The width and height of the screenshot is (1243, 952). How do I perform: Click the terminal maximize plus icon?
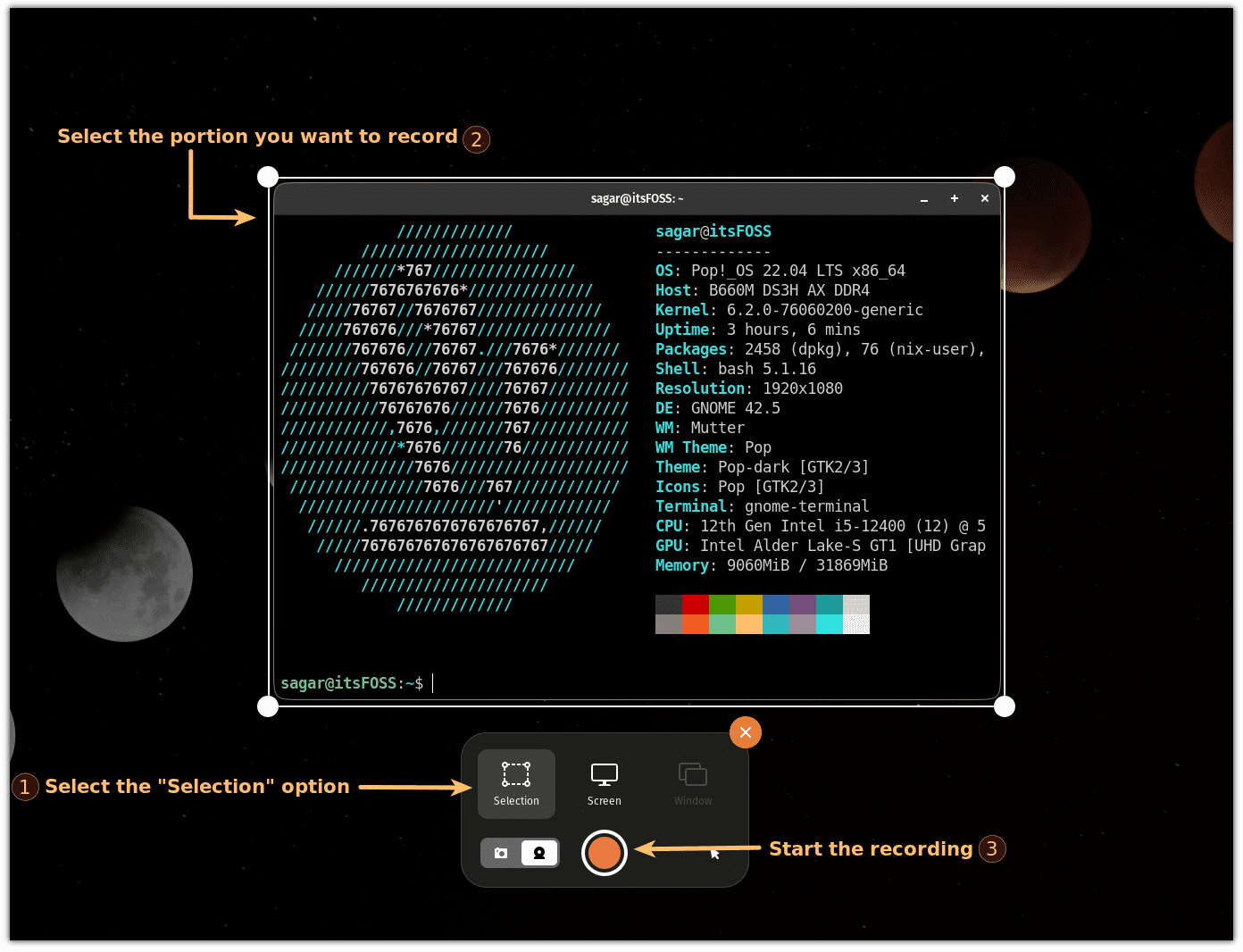954,198
